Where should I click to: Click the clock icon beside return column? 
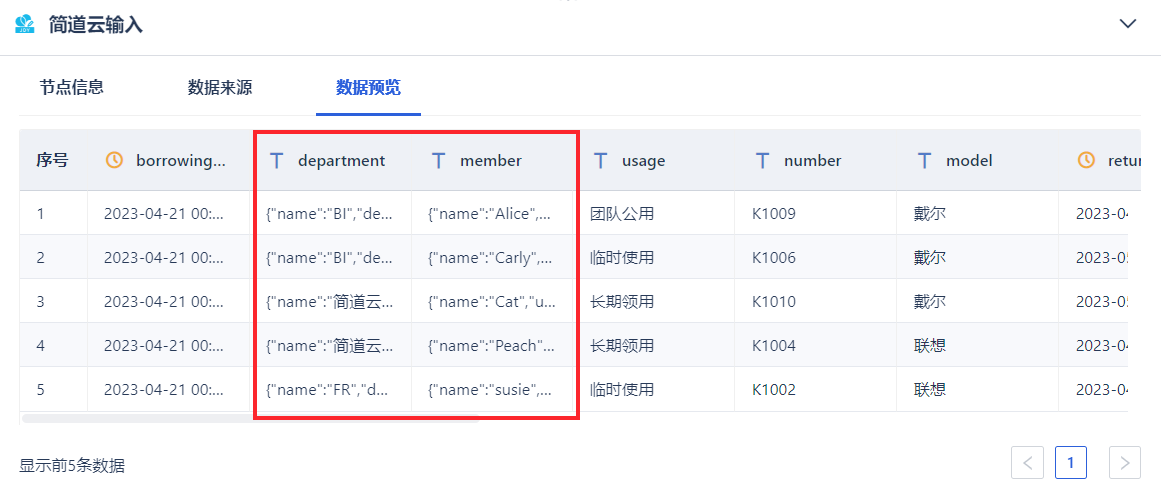(1087, 160)
